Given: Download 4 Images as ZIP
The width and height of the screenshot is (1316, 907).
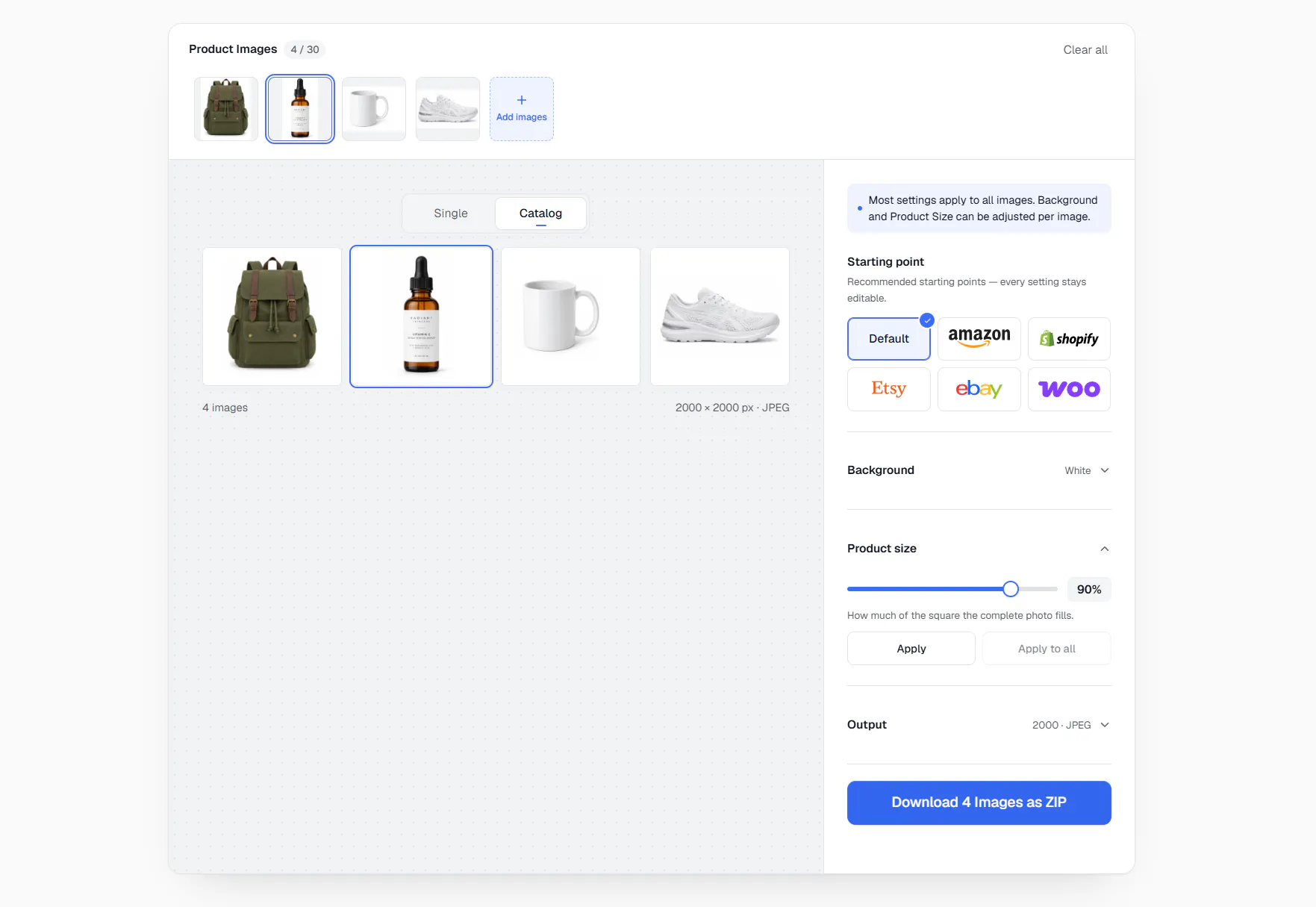Looking at the screenshot, I should pos(979,802).
